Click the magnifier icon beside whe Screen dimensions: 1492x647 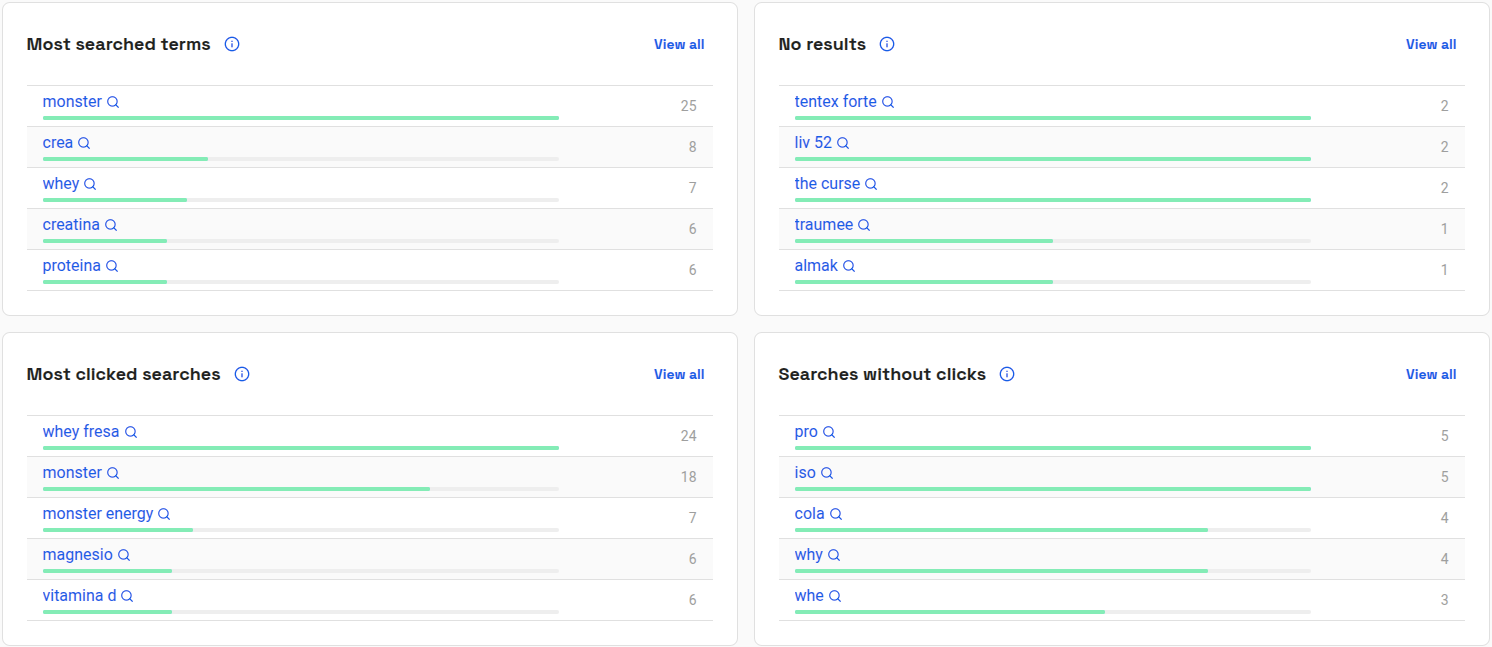(835, 596)
